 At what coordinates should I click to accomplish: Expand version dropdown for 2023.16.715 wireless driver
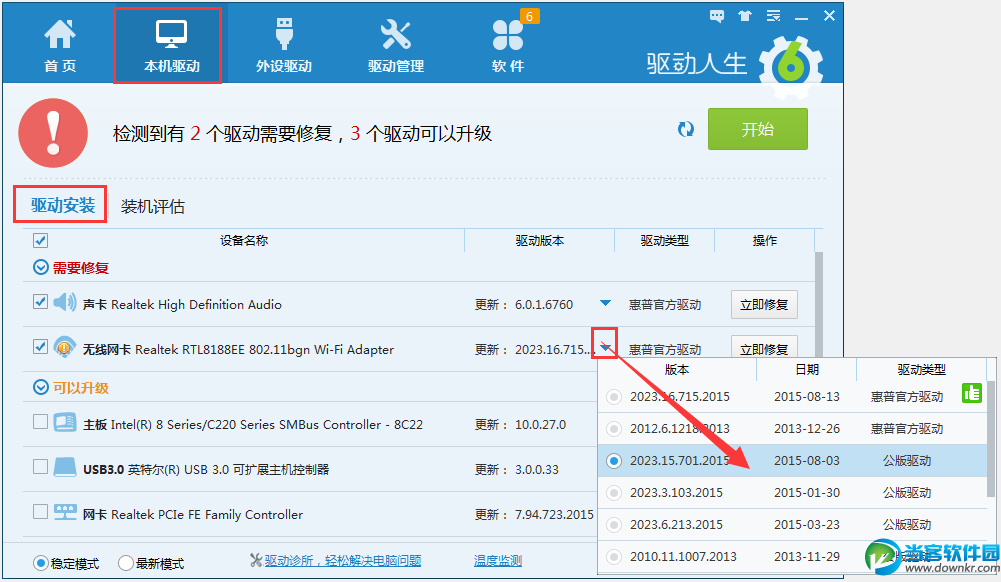pyautogui.click(x=605, y=347)
